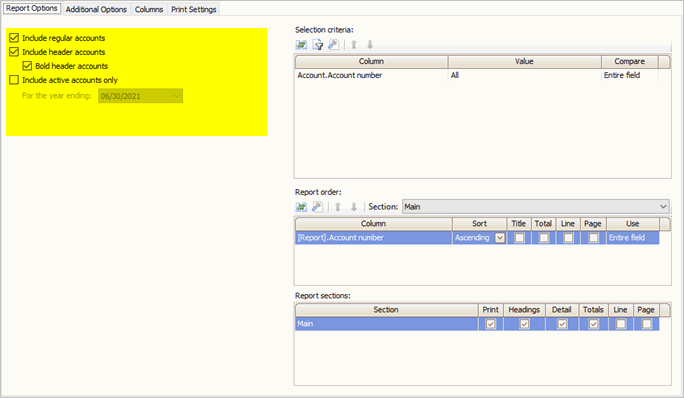Click the green columns icon under Selection criteria
The width and height of the screenshot is (684, 398).
tap(301, 45)
